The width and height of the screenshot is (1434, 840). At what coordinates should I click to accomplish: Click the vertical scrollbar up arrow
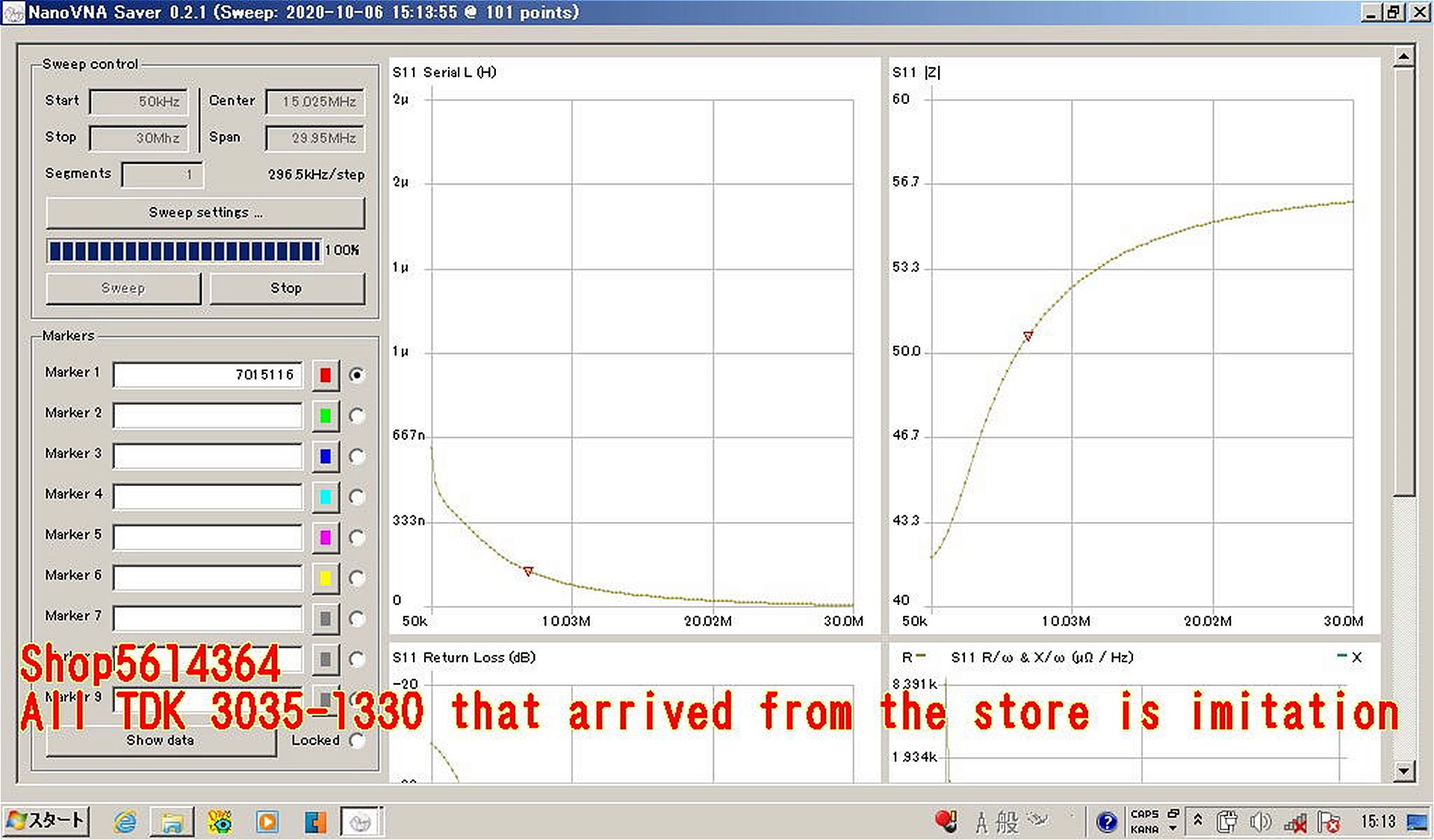coord(1404,57)
